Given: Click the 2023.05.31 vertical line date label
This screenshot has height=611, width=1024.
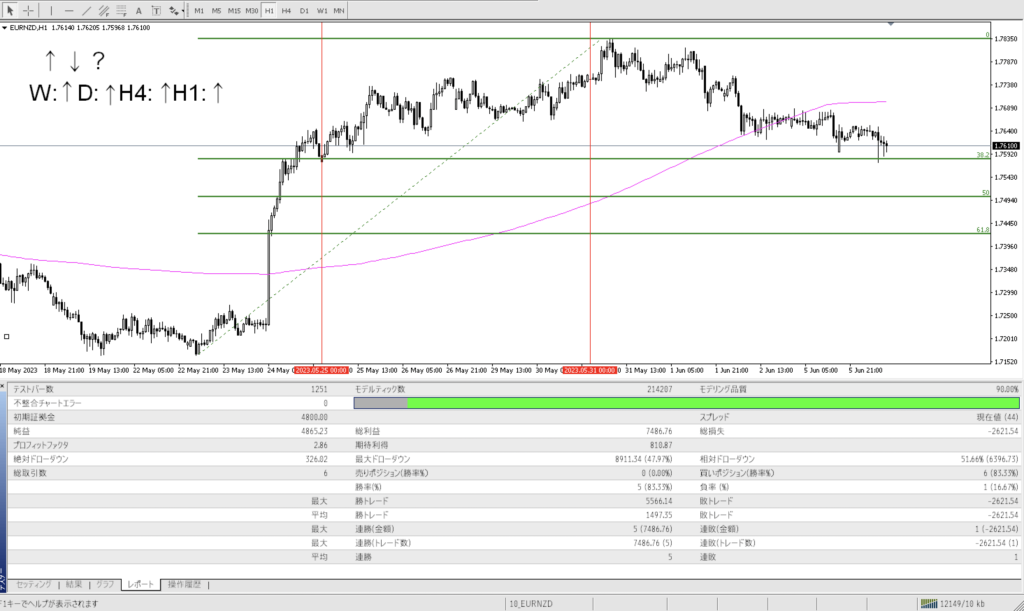Looking at the screenshot, I should coord(590,370).
